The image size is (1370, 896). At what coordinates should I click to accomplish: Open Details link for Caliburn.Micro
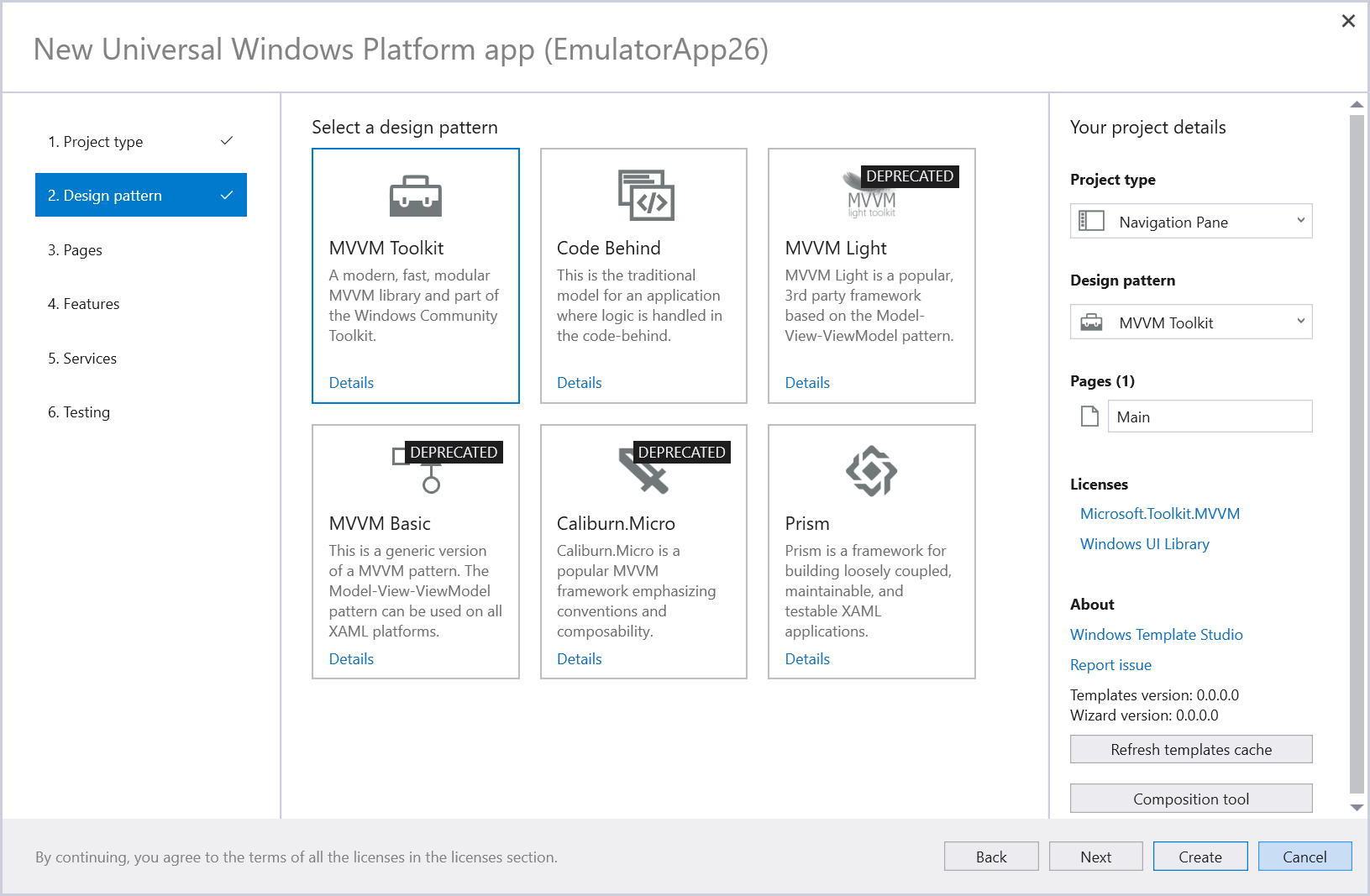point(580,659)
